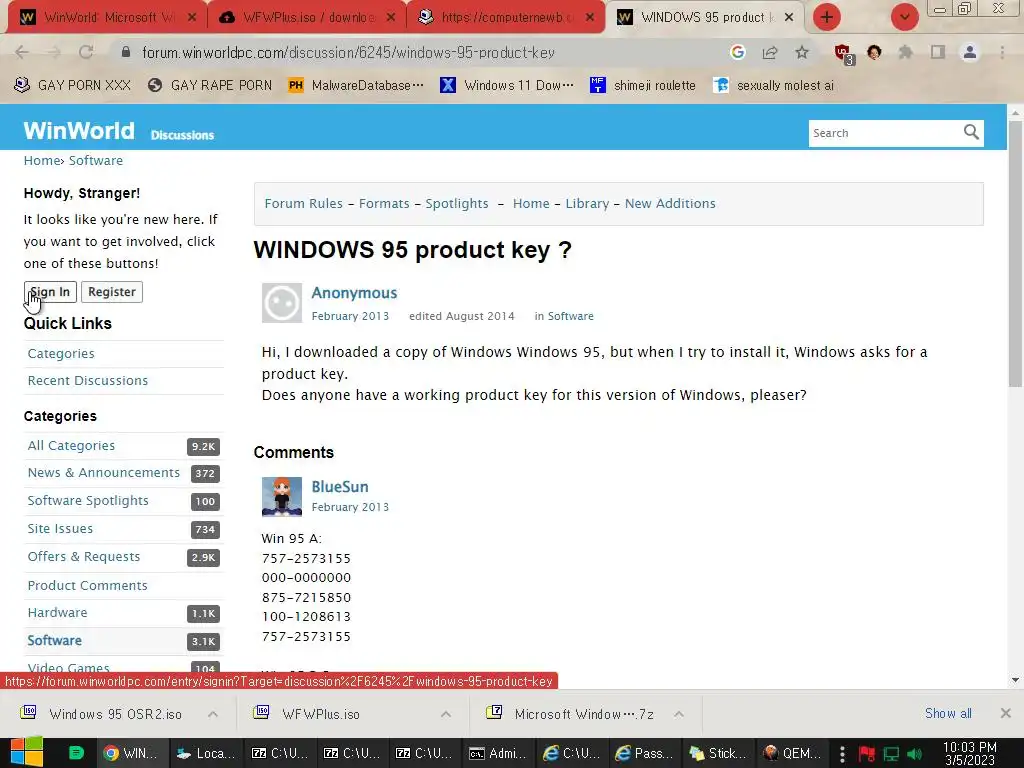This screenshot has width=1024, height=768.
Task: Click the address bar URL field
Action: pyautogui.click(x=418, y=52)
